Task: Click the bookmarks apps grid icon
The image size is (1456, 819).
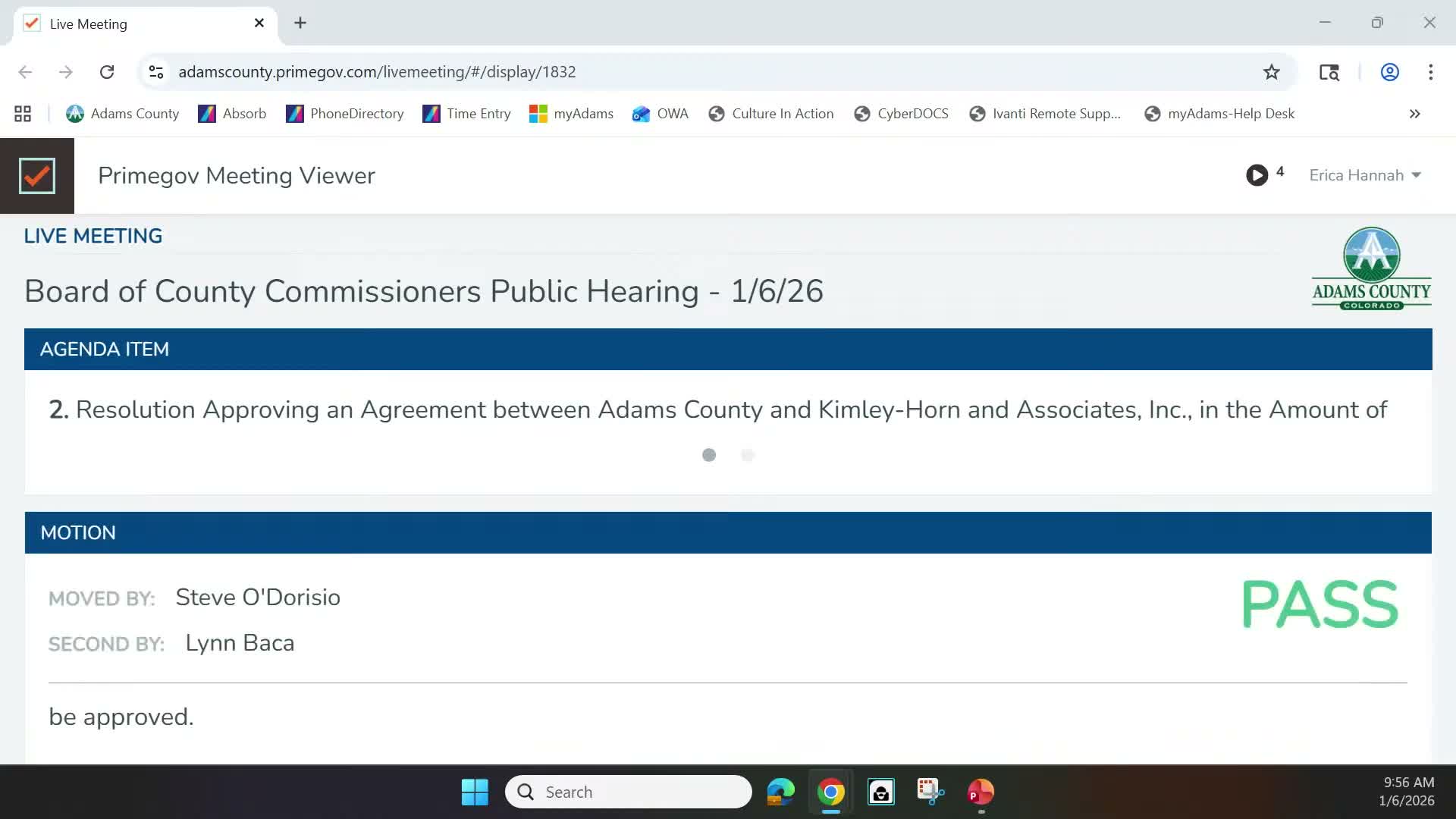Action: [x=22, y=113]
